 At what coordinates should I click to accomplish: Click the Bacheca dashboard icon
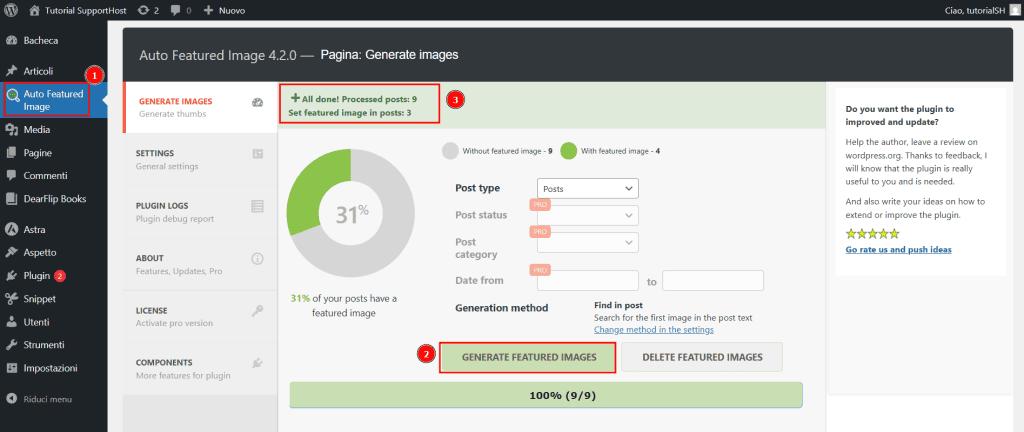pos(11,40)
